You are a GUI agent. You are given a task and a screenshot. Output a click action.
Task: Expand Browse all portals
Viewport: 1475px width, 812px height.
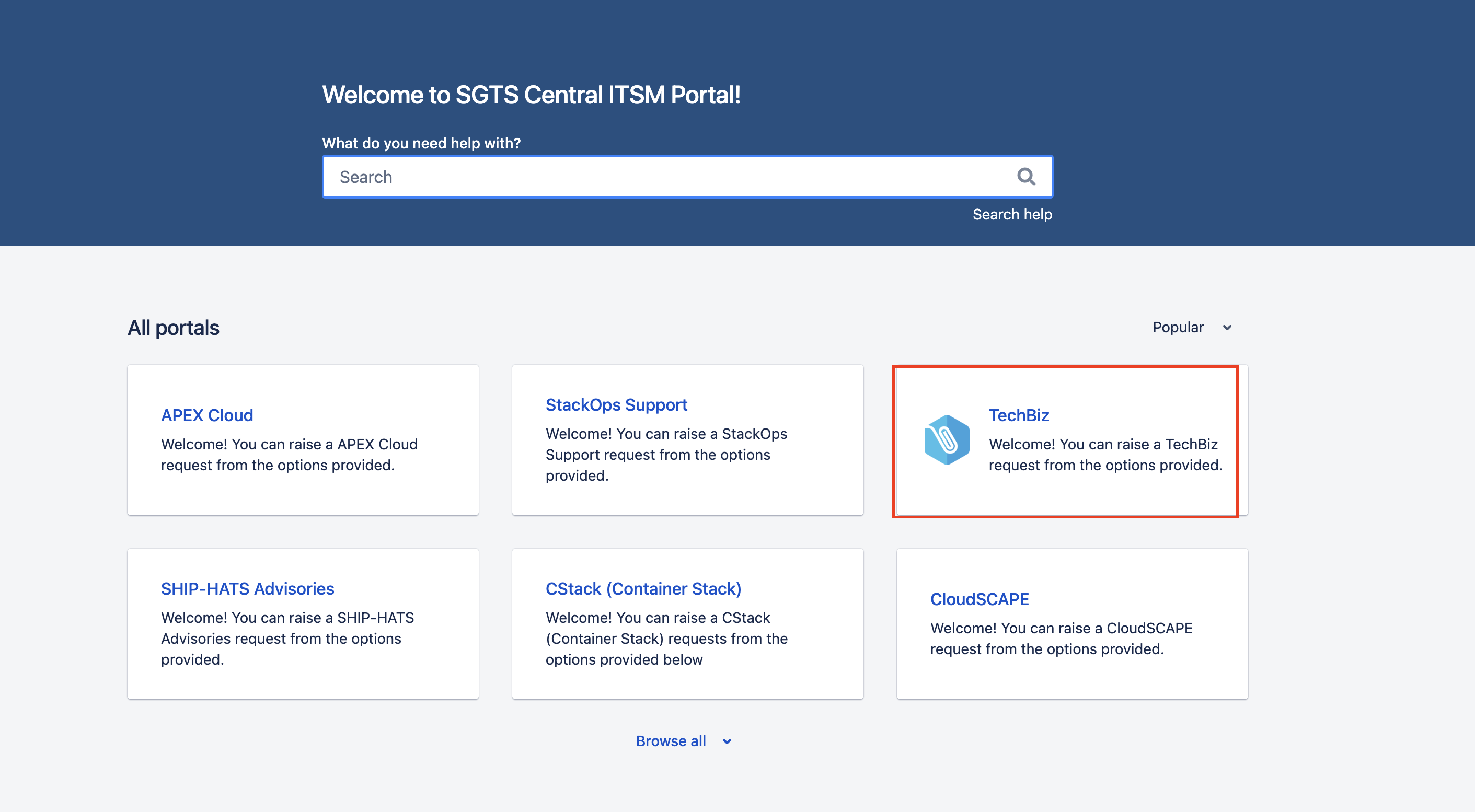[x=671, y=741]
